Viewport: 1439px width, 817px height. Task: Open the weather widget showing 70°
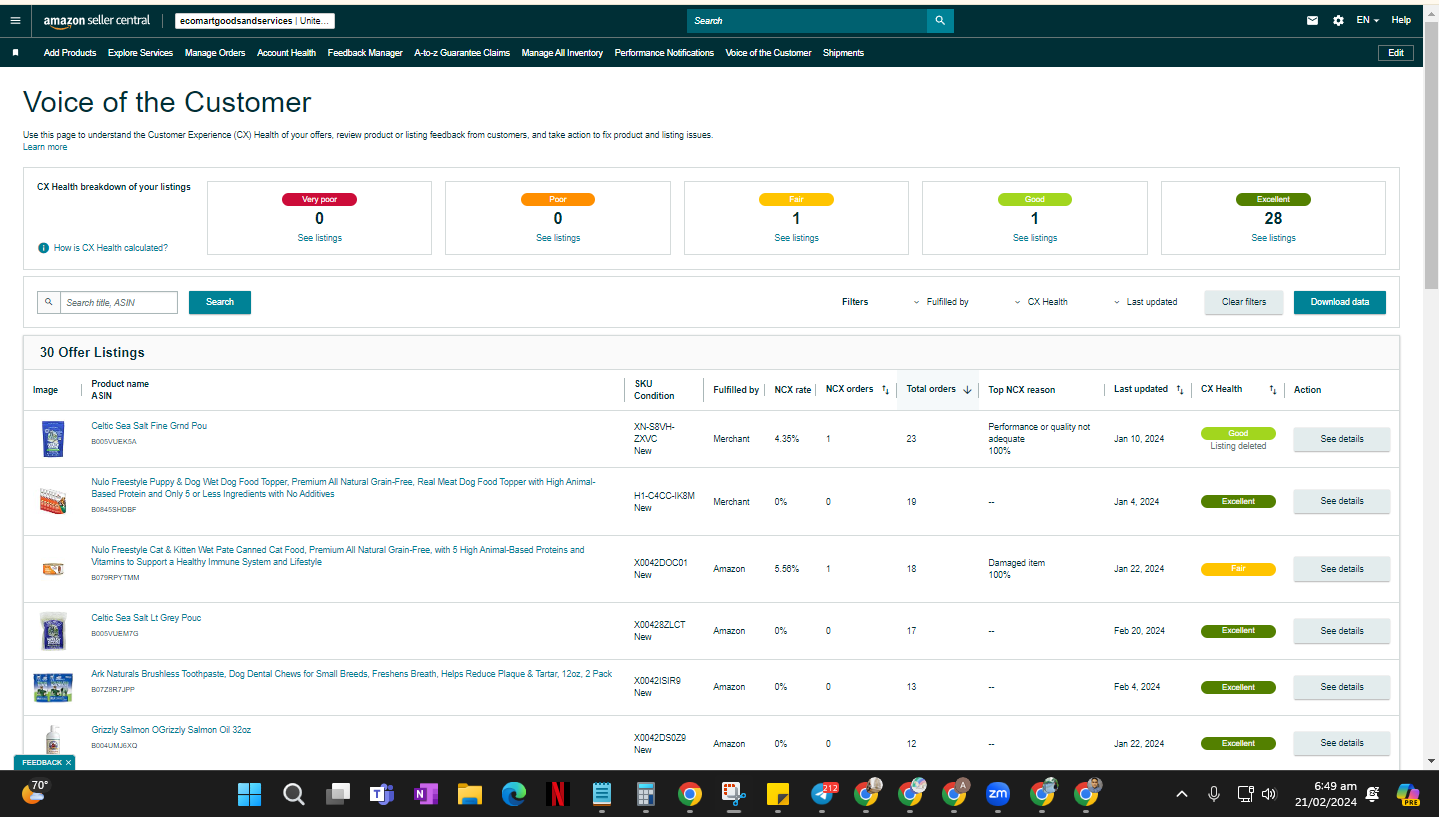coord(35,793)
